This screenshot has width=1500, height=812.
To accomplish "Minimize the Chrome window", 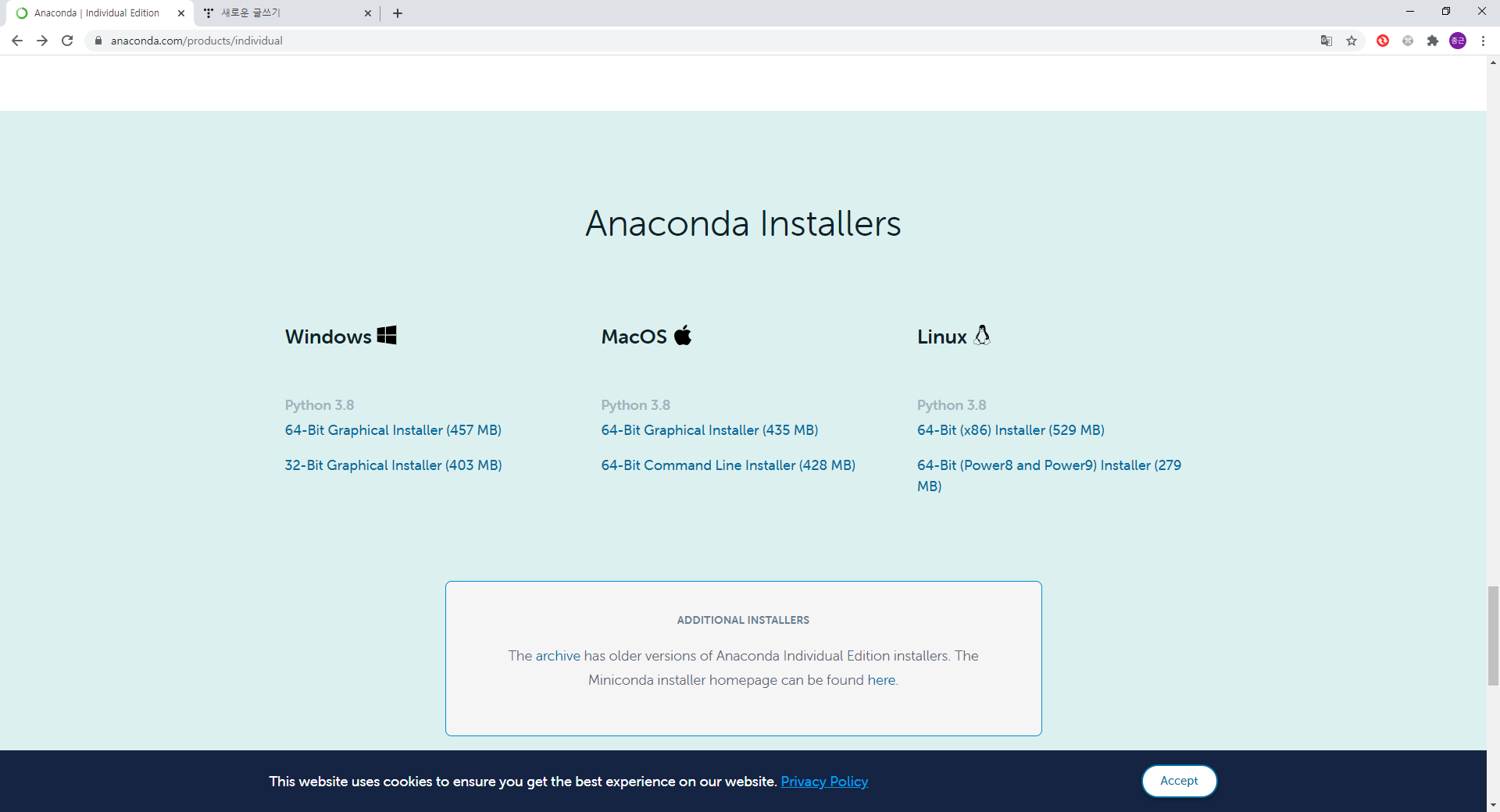I will (x=1410, y=12).
